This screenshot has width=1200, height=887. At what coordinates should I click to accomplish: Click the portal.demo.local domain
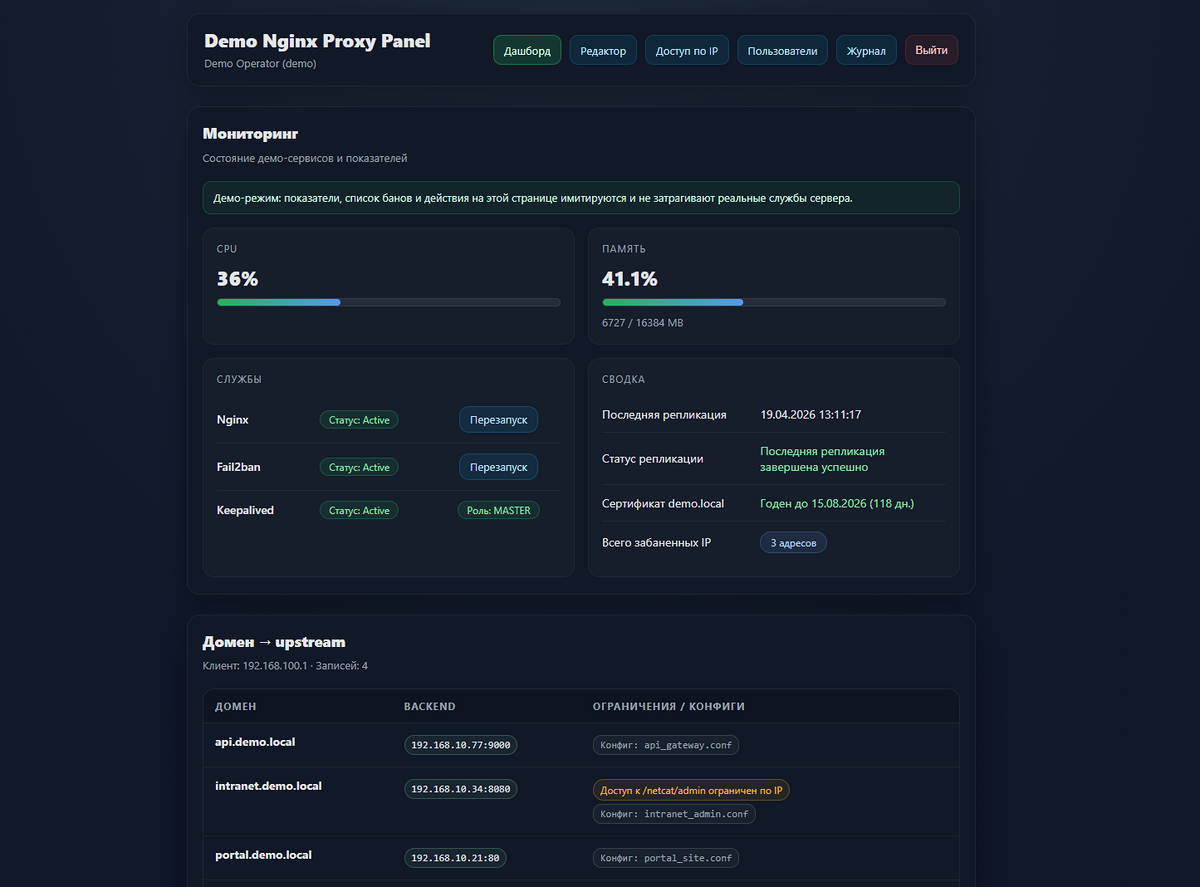tap(263, 855)
